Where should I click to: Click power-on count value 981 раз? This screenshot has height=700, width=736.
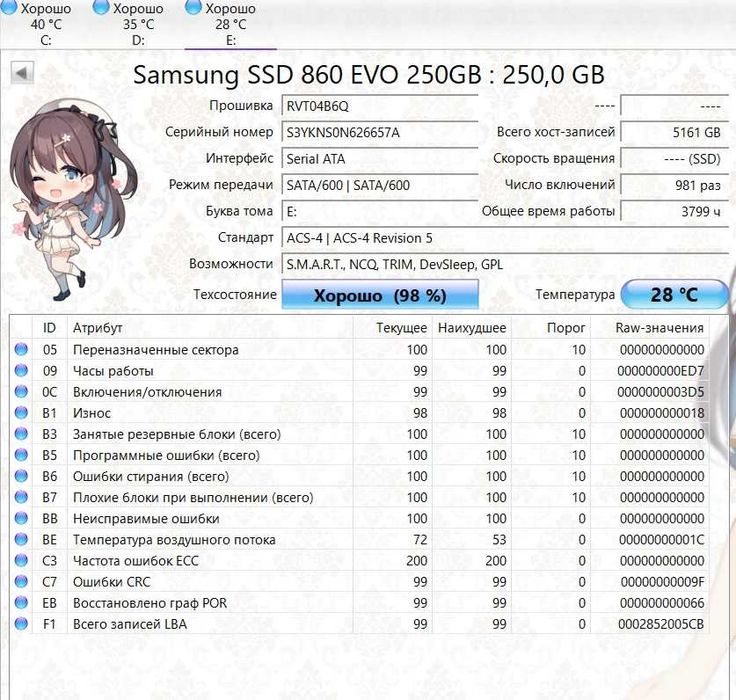(x=675, y=185)
